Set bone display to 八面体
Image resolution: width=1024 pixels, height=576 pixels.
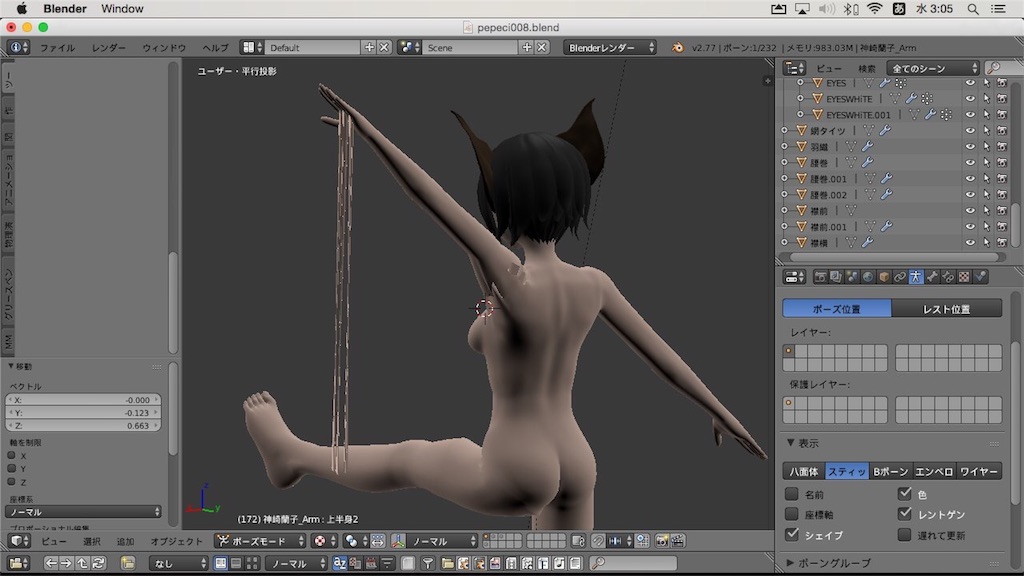click(x=803, y=471)
